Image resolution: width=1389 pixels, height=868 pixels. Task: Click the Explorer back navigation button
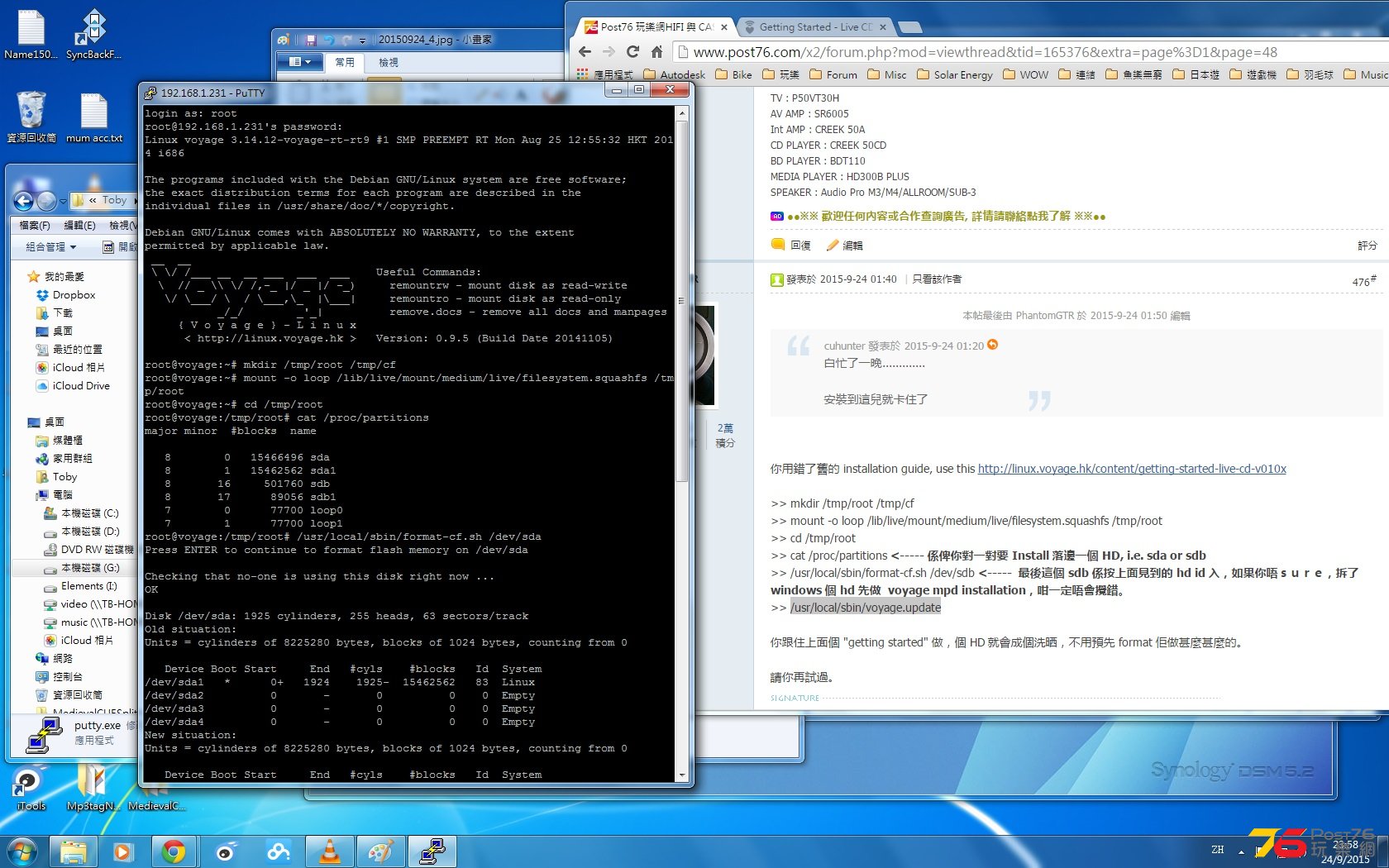tap(24, 200)
